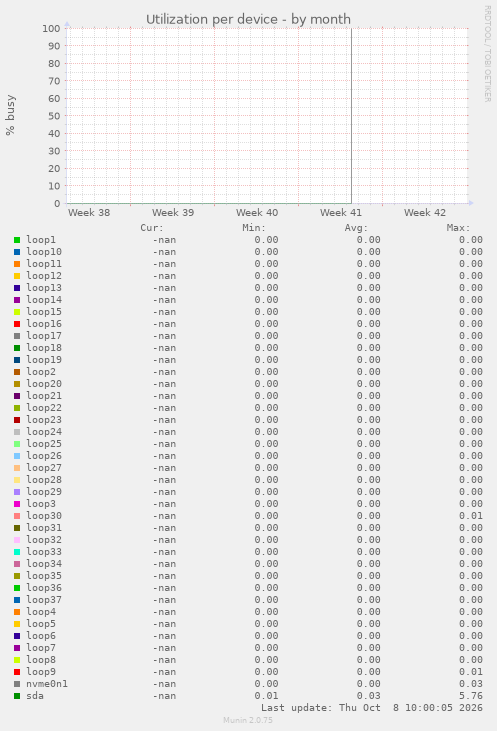
Task: Click the 'Week 42' axis label
Action: (x=425, y=213)
